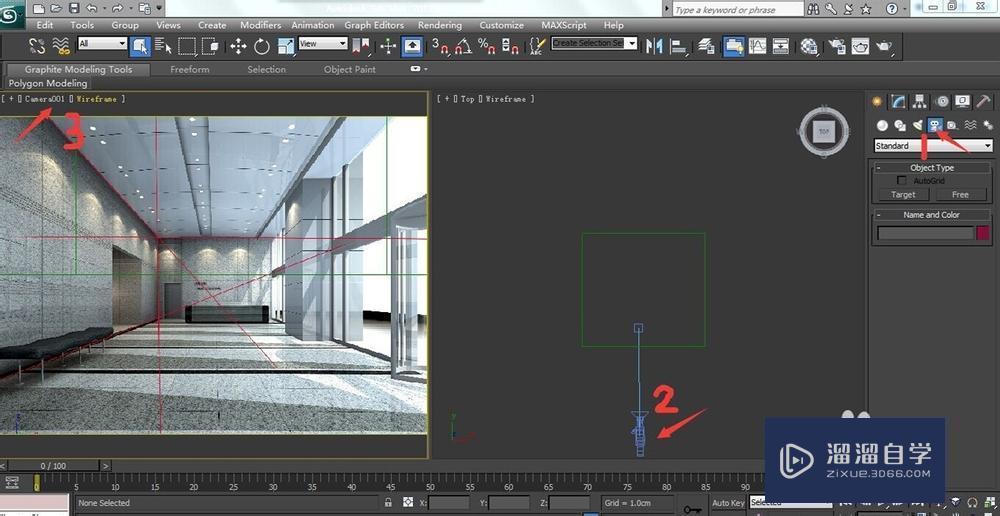This screenshot has width=1000, height=516.
Task: Create a Free camera
Action: (x=960, y=195)
